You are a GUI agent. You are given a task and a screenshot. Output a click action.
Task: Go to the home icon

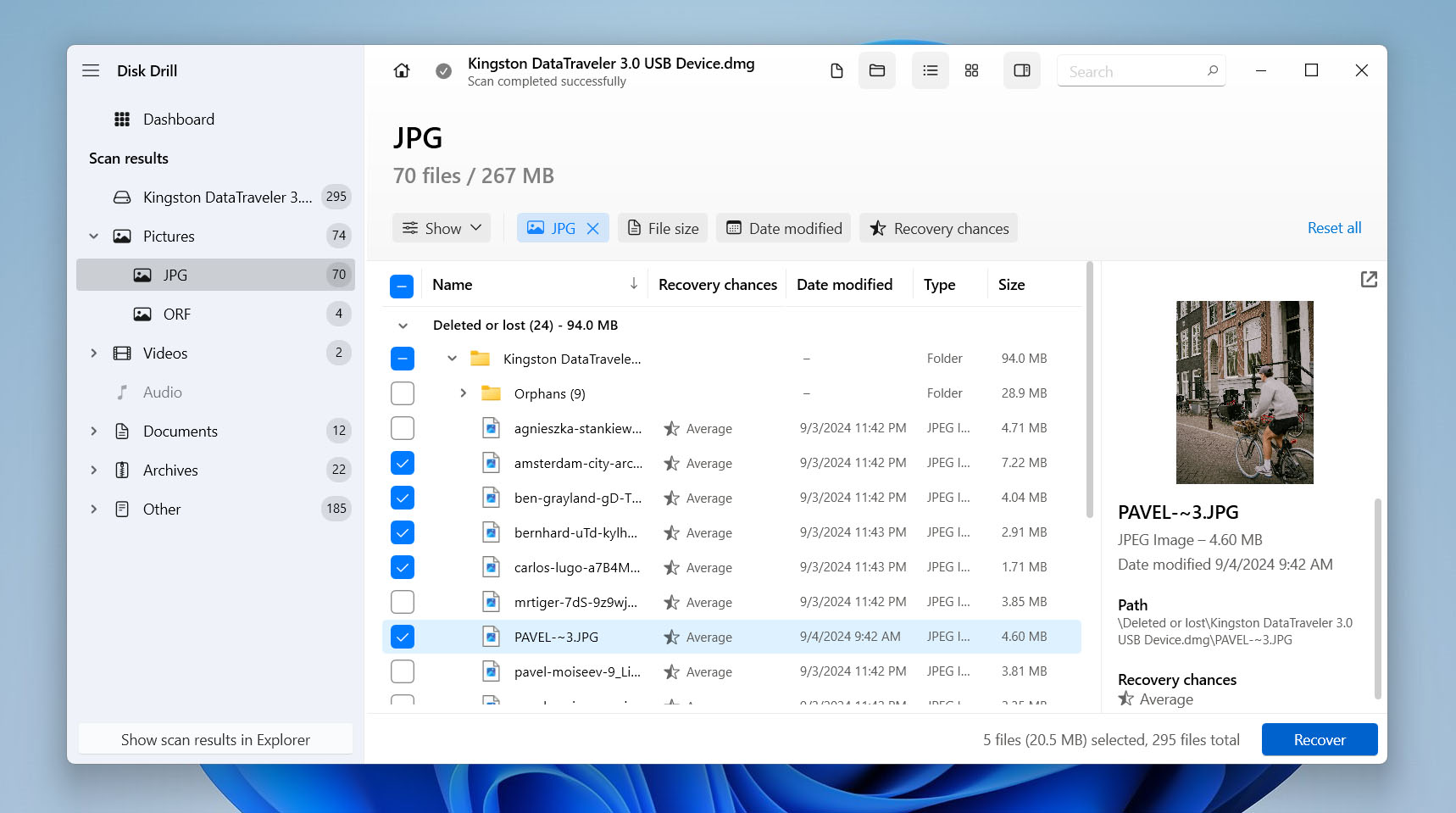402,70
